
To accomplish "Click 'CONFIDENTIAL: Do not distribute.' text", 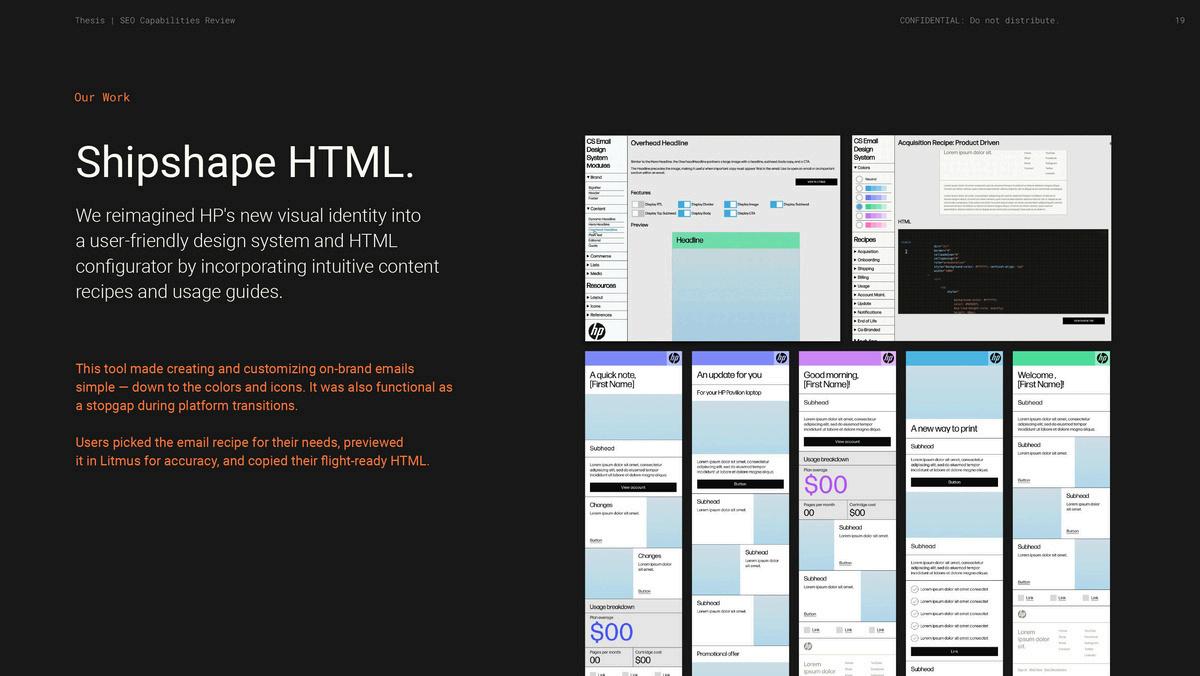I will point(979,20).
